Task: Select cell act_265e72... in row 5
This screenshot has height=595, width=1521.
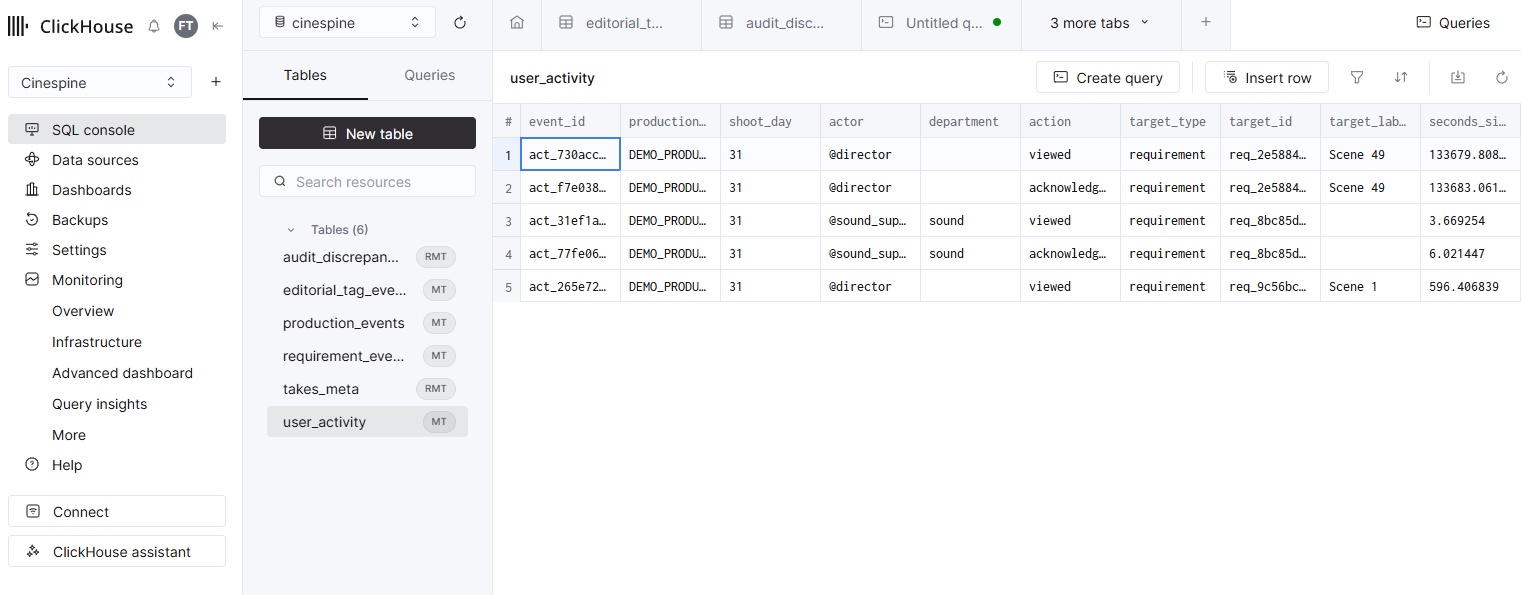Action: click(x=570, y=286)
